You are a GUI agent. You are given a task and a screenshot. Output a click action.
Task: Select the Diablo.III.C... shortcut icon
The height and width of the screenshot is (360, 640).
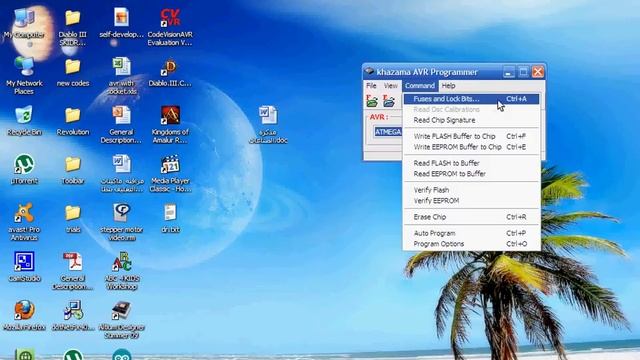coord(170,72)
